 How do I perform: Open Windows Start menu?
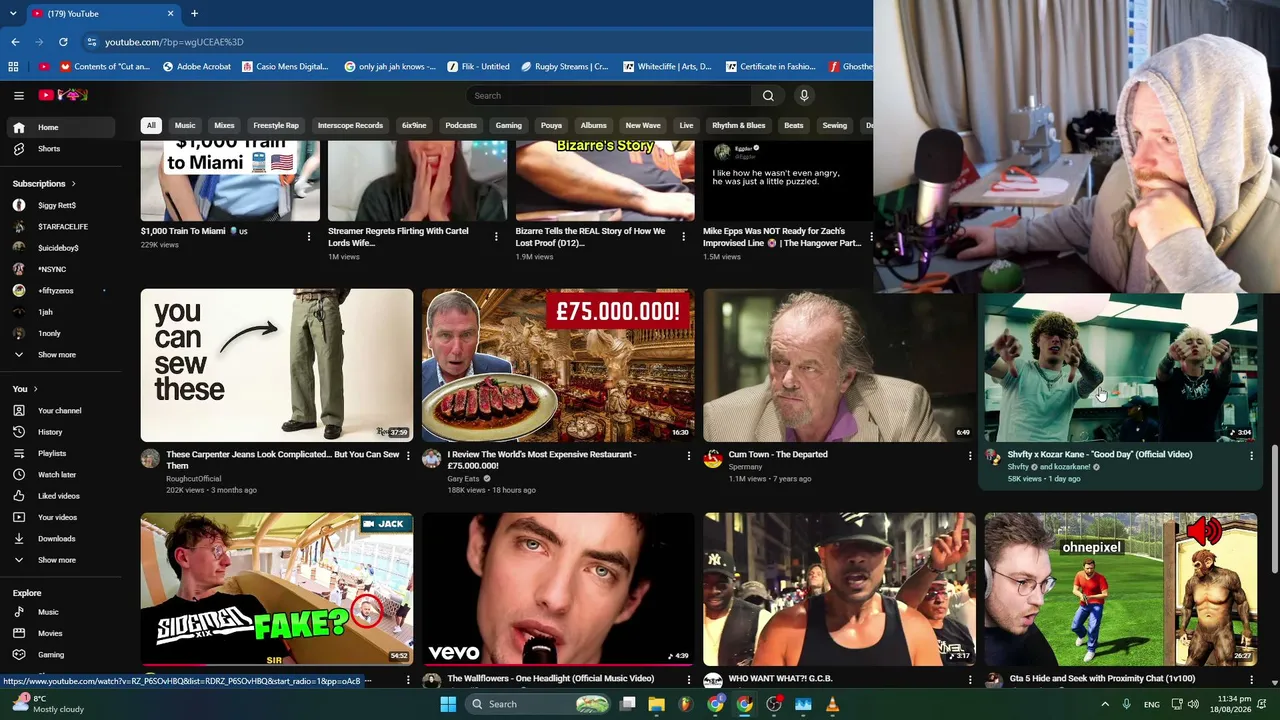pos(448,704)
